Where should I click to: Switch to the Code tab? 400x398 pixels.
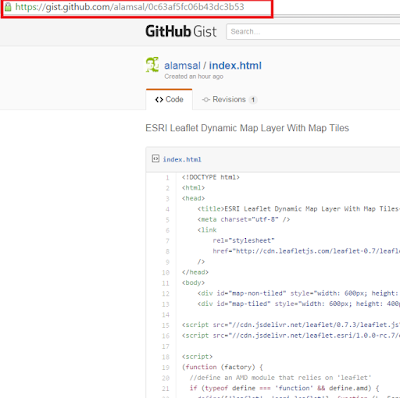click(x=169, y=99)
